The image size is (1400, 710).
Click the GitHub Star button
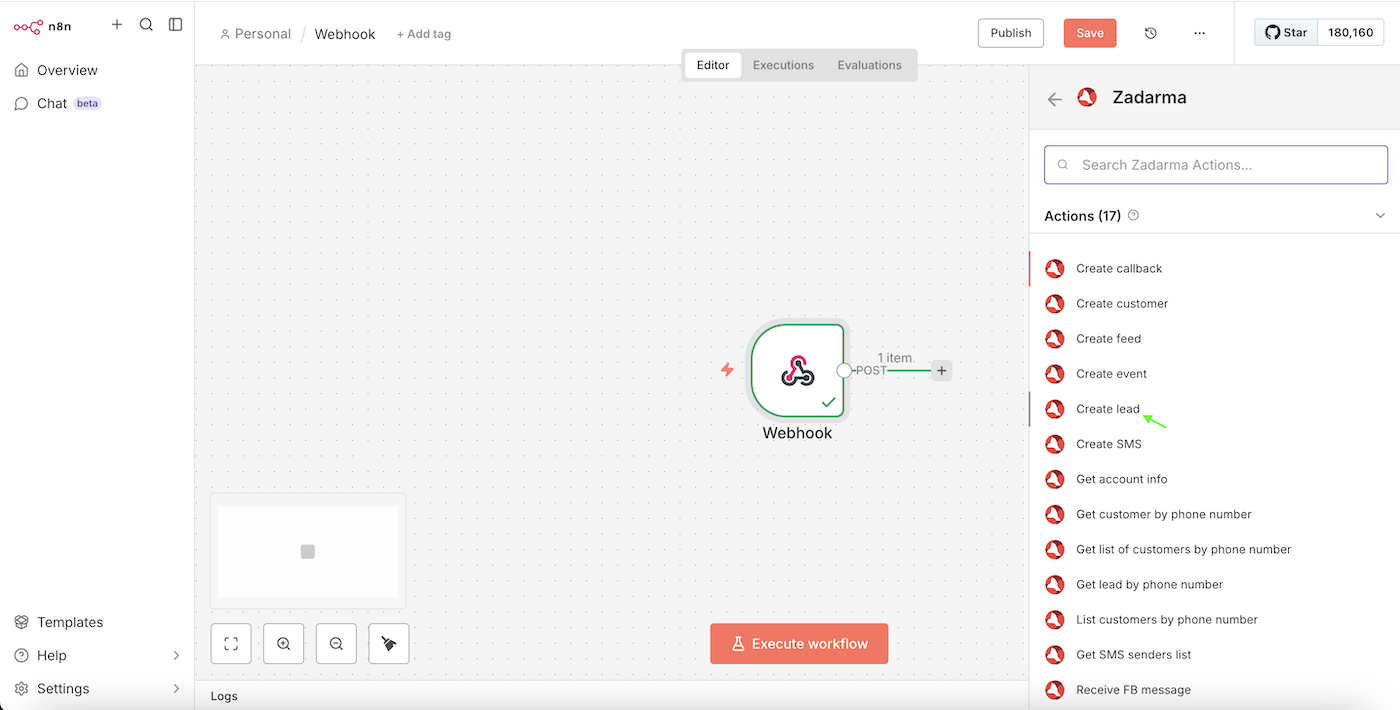click(x=1286, y=32)
